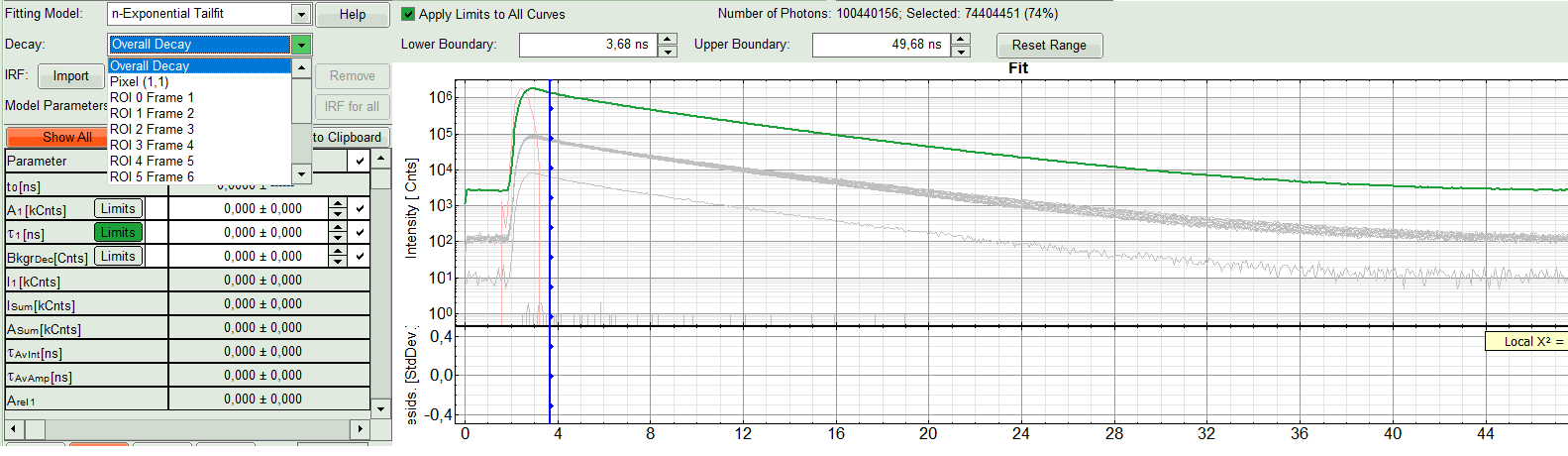Click the green Limits button for τ1
The image size is (1568, 456).
coord(118,232)
